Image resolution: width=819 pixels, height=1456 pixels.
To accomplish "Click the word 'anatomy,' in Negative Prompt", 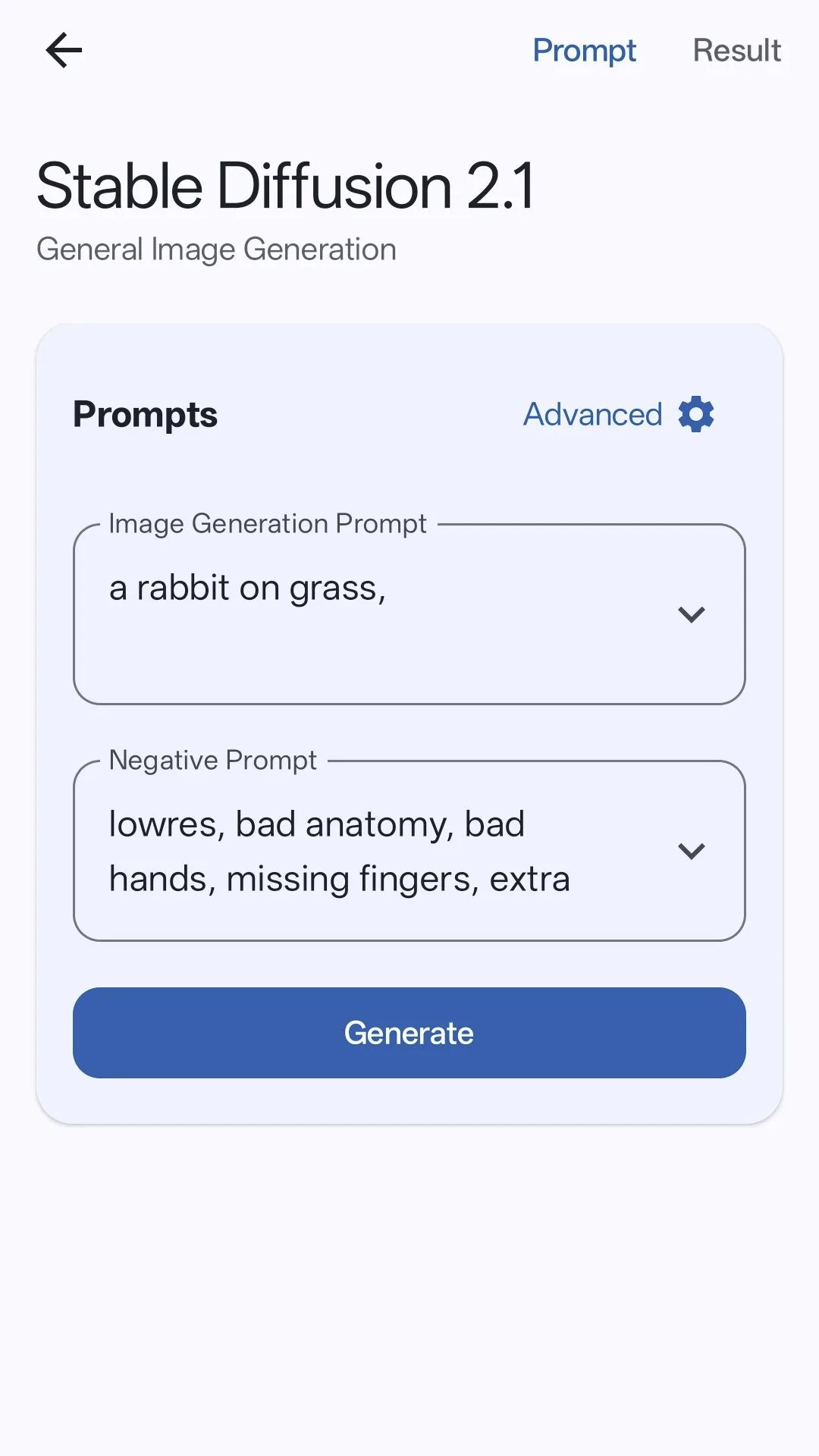I will [x=379, y=825].
